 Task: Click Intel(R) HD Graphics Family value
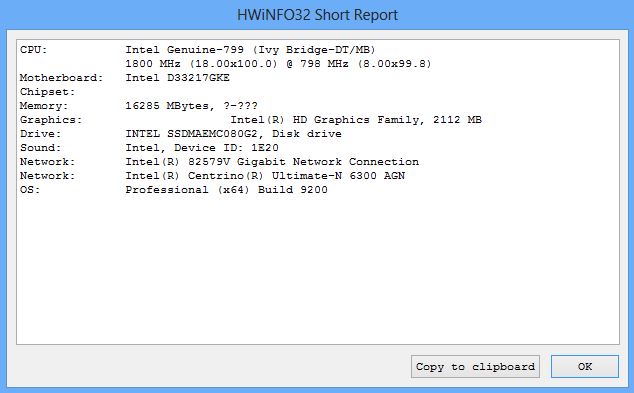tap(356, 120)
